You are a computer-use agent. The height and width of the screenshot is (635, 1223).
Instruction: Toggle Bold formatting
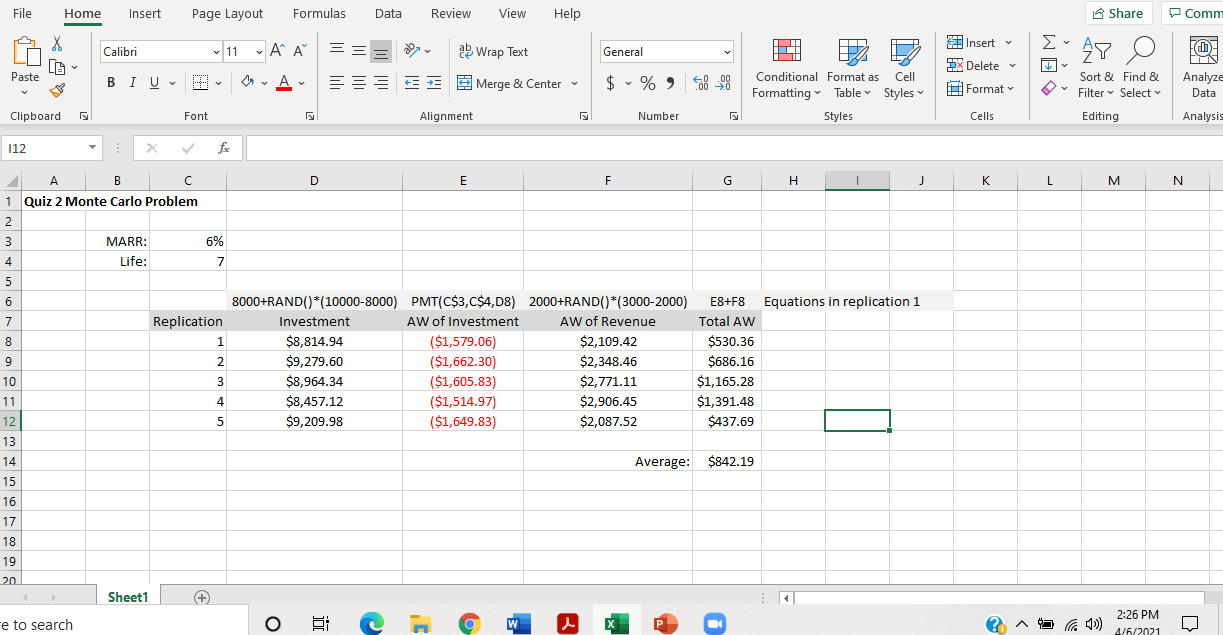[110, 84]
